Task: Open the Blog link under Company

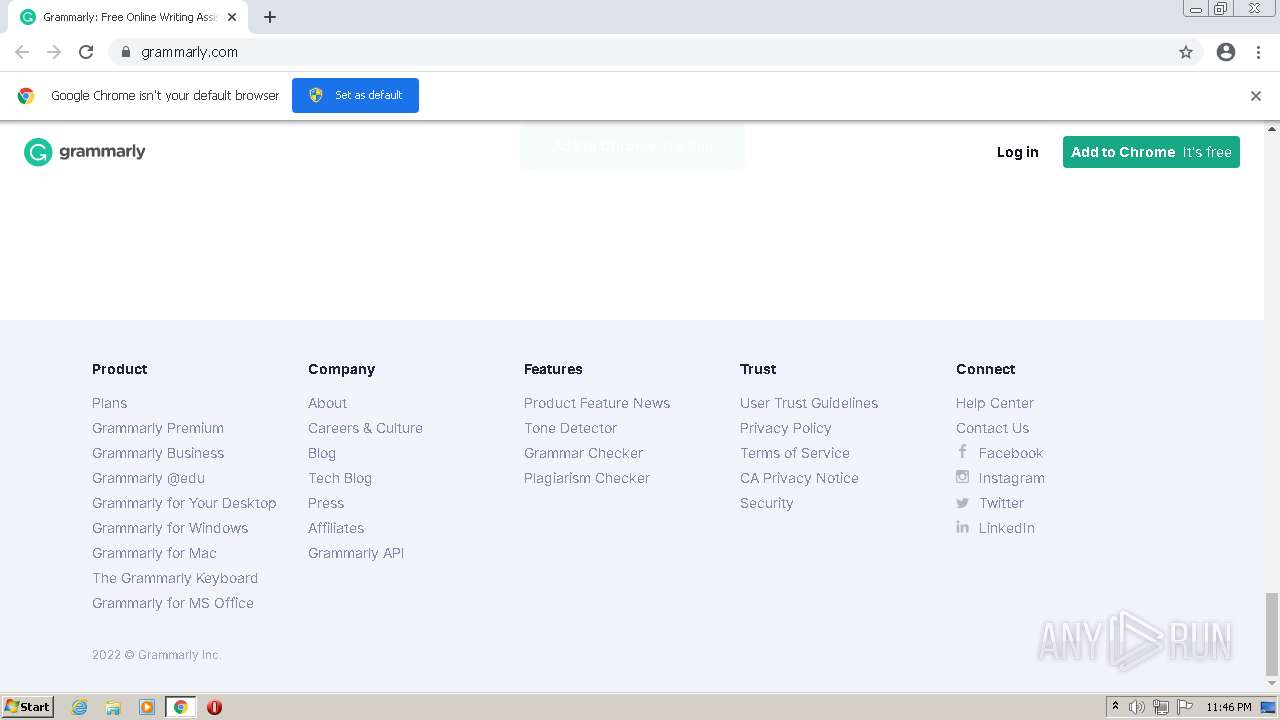Action: (x=322, y=453)
